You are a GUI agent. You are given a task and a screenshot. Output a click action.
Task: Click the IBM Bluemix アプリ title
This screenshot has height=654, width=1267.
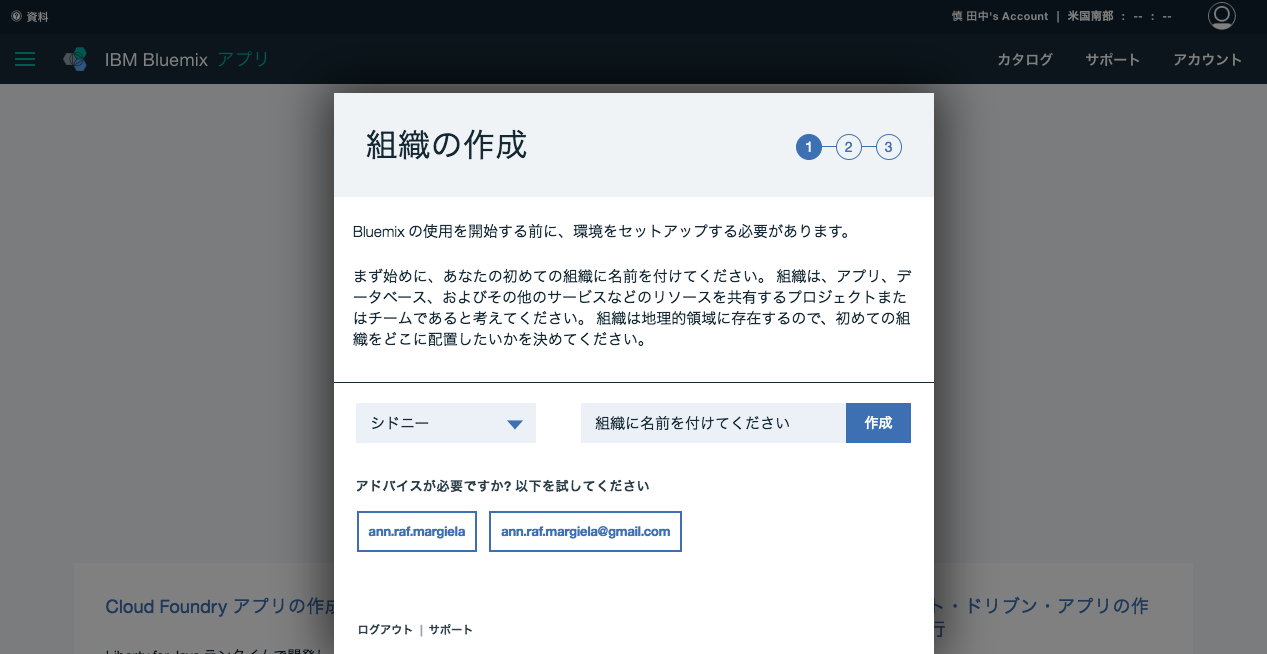187,59
